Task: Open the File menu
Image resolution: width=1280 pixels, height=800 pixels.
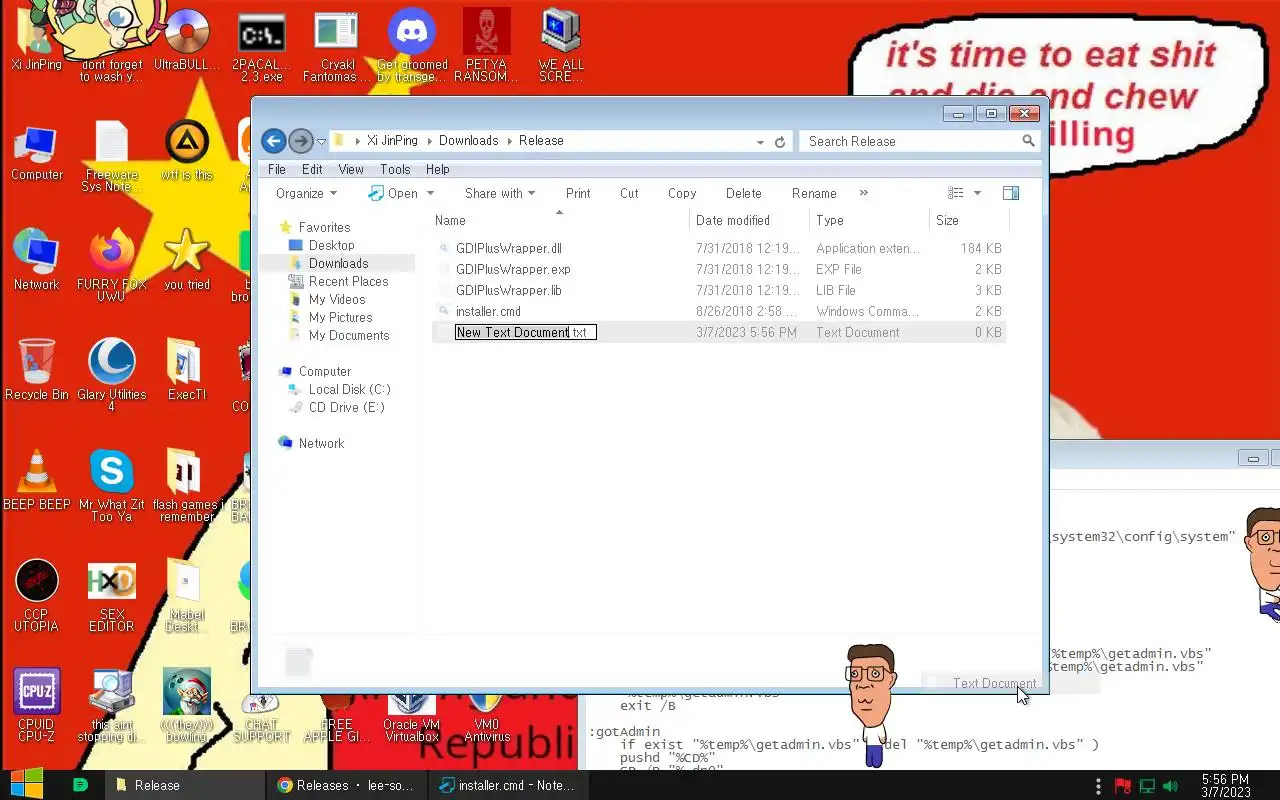Action: pyautogui.click(x=277, y=169)
